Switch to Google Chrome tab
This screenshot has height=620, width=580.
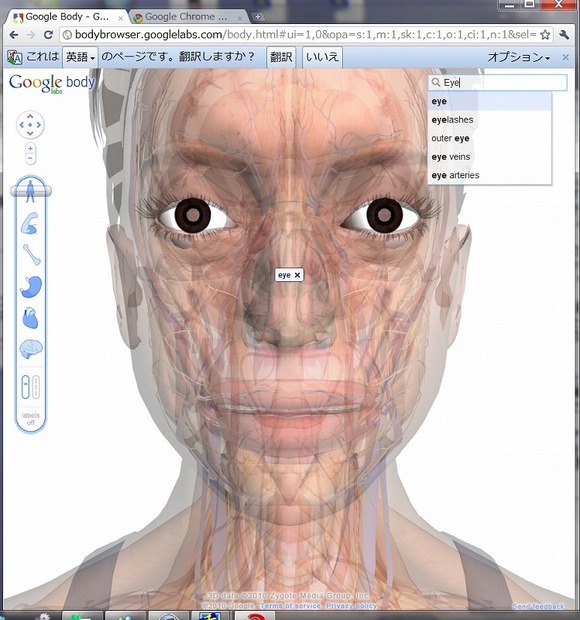186,17
